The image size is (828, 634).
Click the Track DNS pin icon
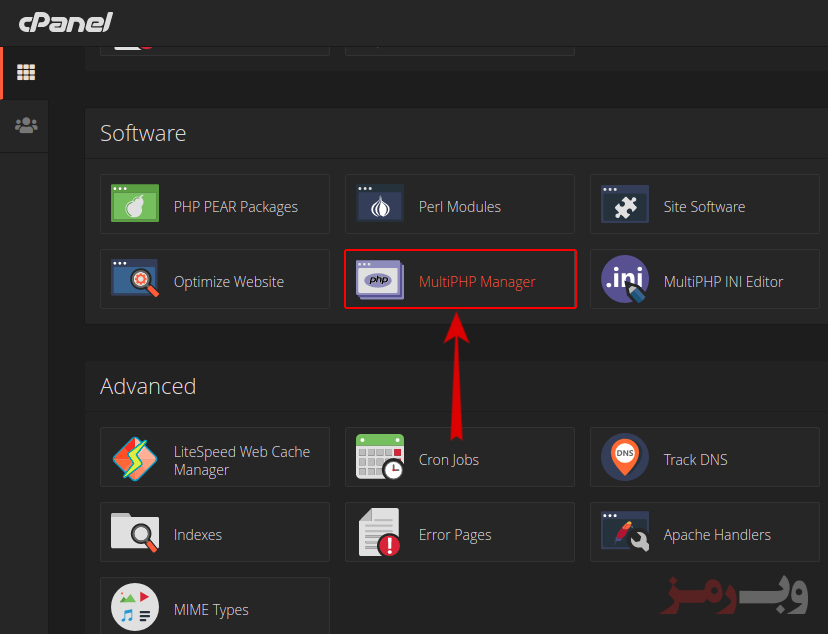click(625, 457)
